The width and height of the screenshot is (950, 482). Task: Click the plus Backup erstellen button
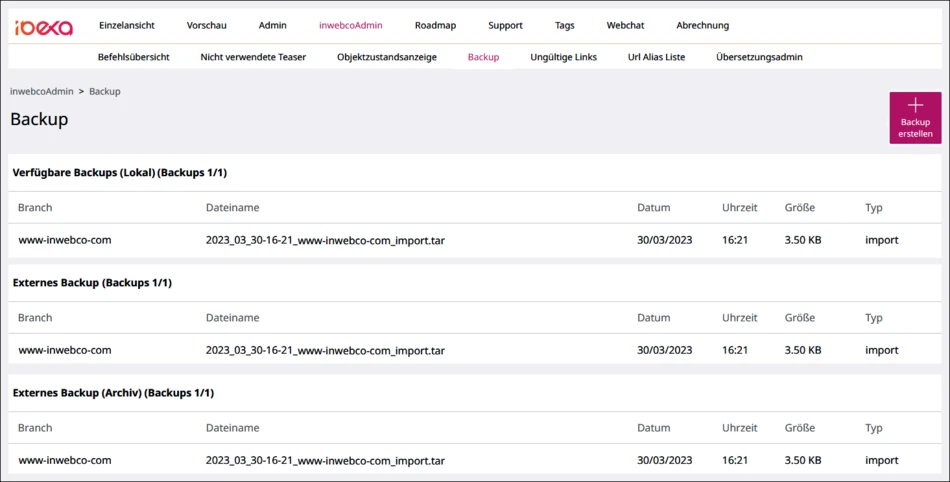(915, 118)
